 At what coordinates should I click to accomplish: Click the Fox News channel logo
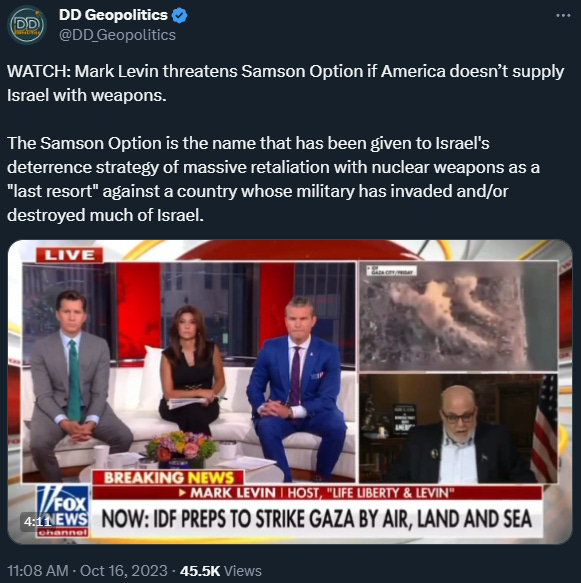pos(63,511)
